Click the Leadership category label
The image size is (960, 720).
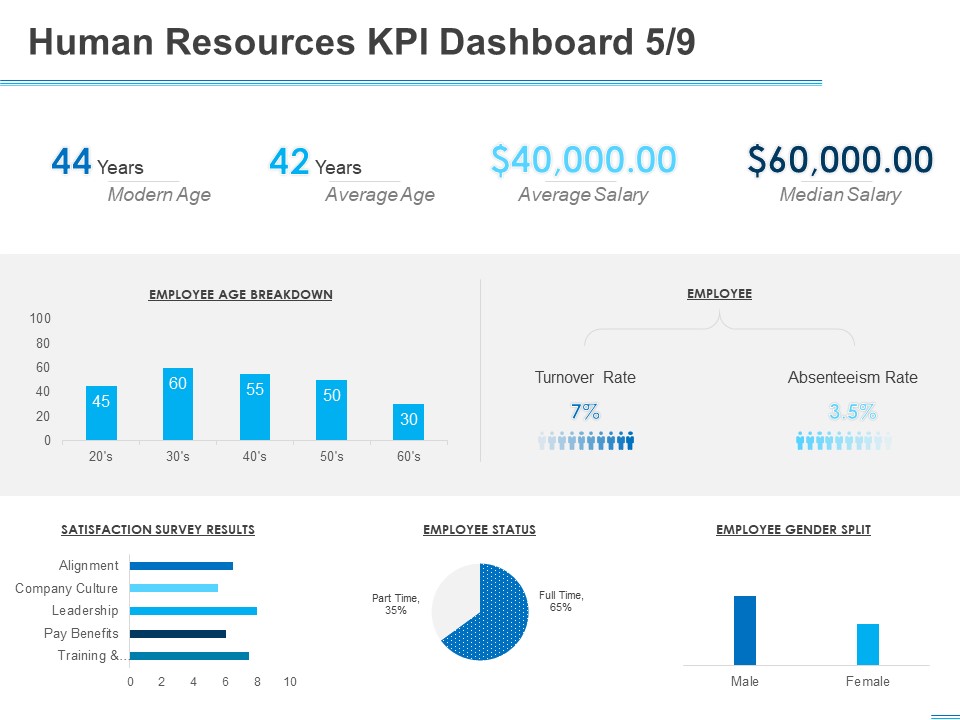[85, 610]
